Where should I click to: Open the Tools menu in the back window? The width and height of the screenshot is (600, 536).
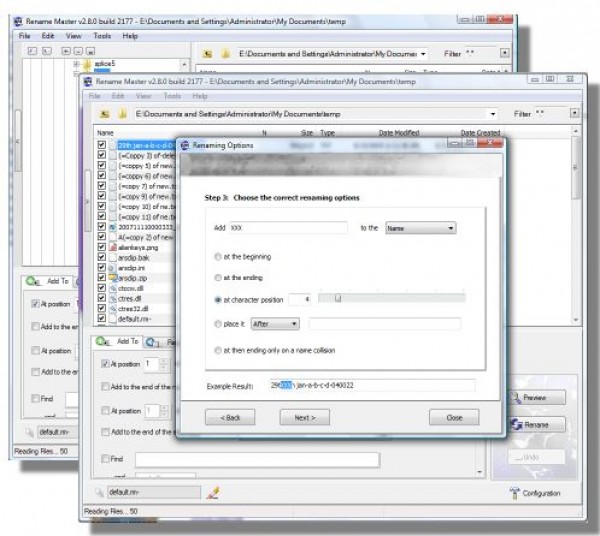(102, 36)
